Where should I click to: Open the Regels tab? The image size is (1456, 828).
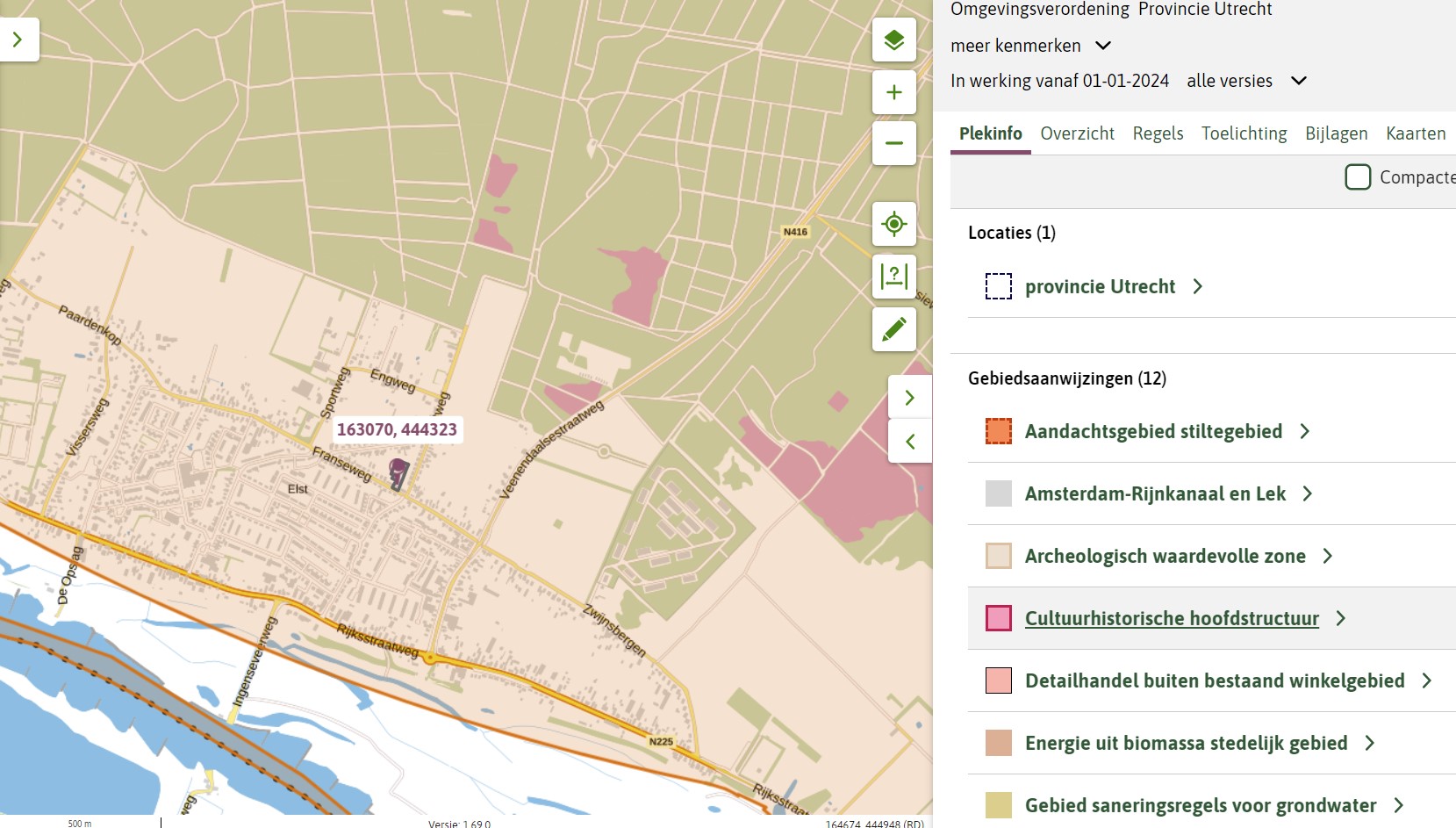tap(1158, 133)
